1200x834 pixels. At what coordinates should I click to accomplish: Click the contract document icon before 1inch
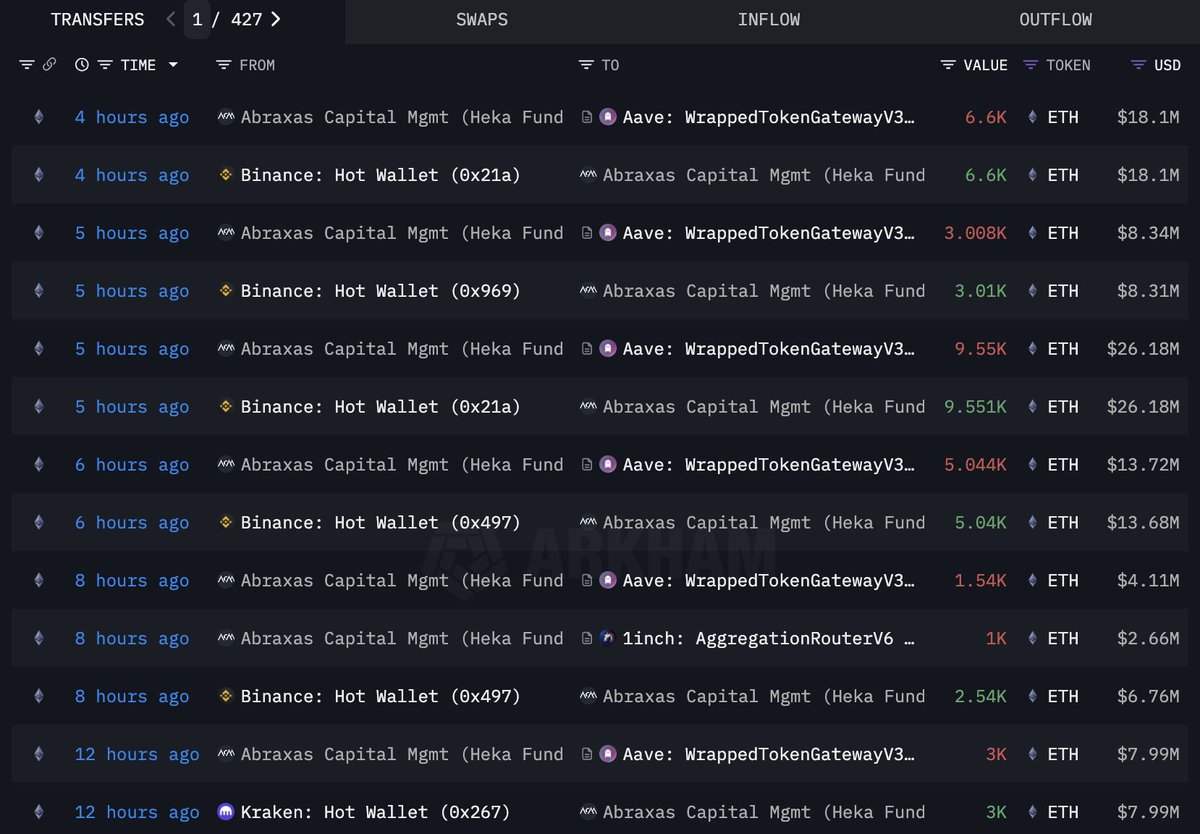click(587, 638)
